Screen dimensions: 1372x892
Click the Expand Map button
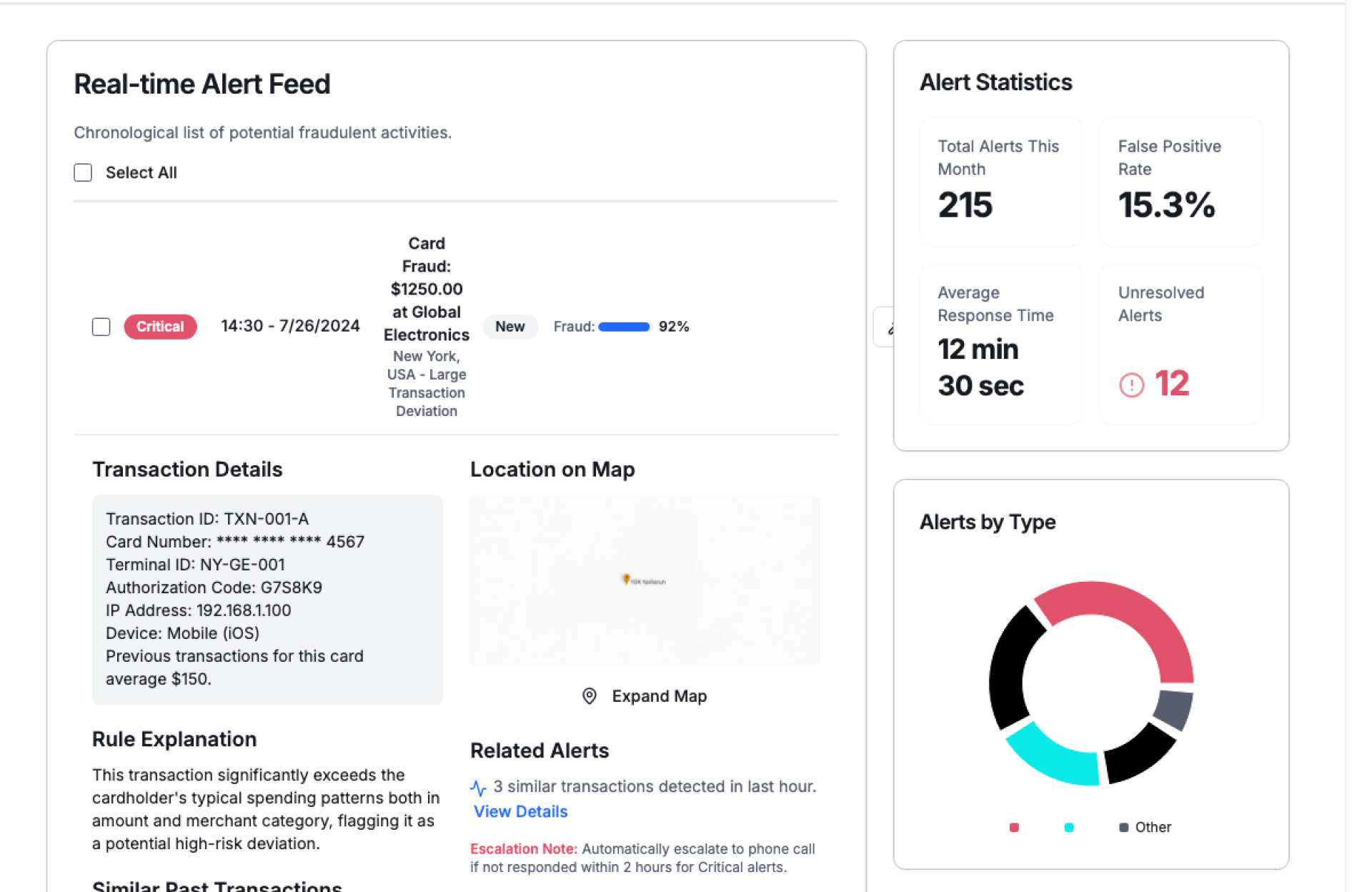645,696
